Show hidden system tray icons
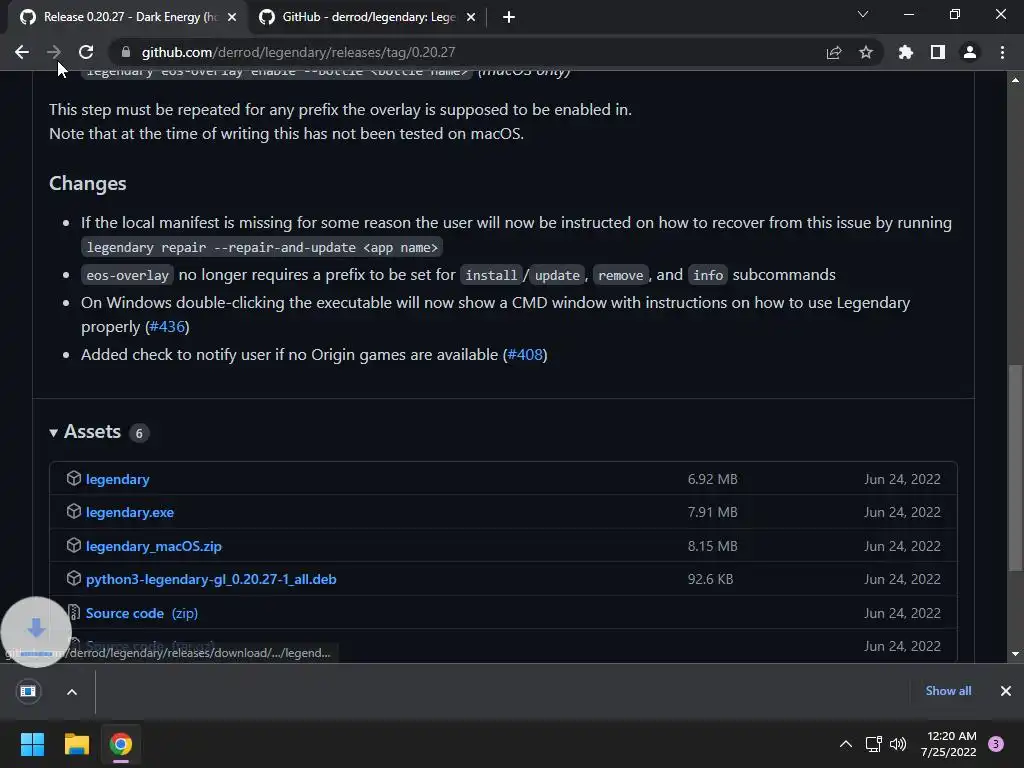The image size is (1024, 768). (846, 744)
